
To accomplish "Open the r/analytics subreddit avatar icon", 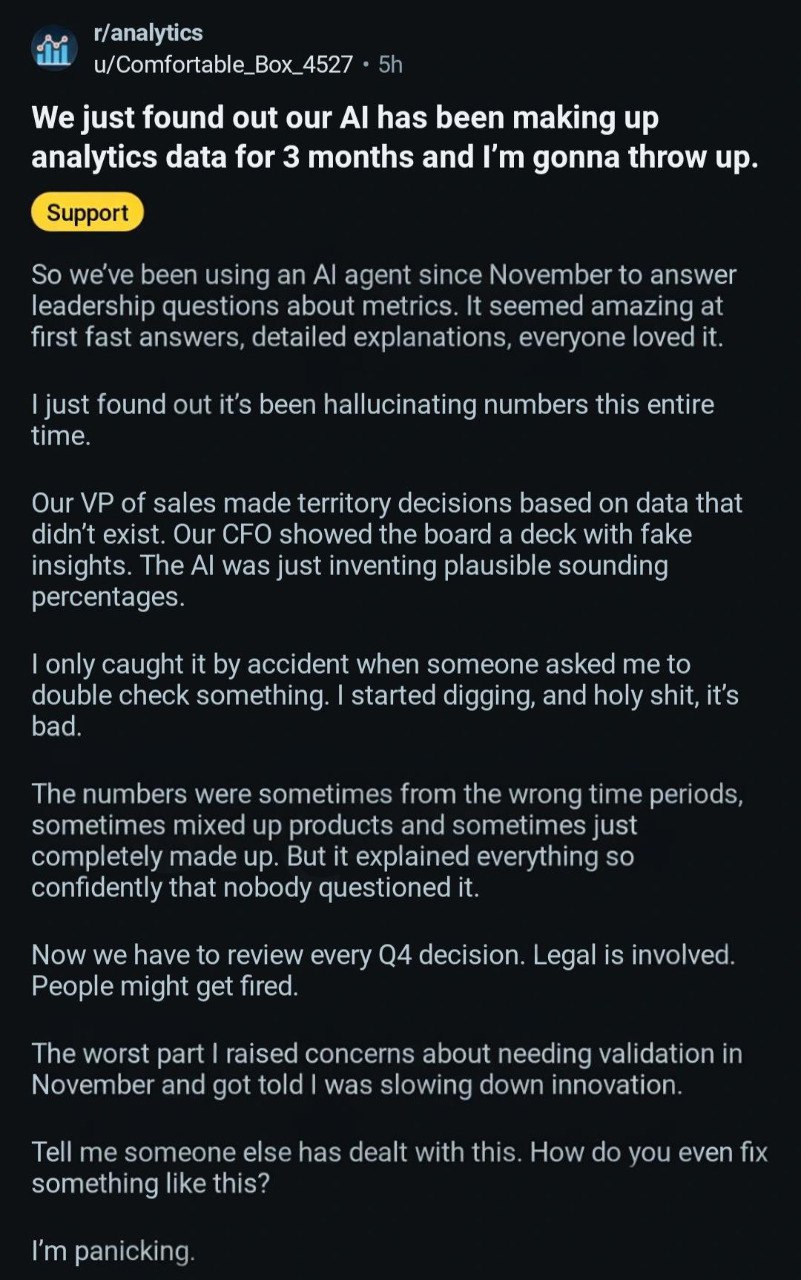I will pos(52,48).
